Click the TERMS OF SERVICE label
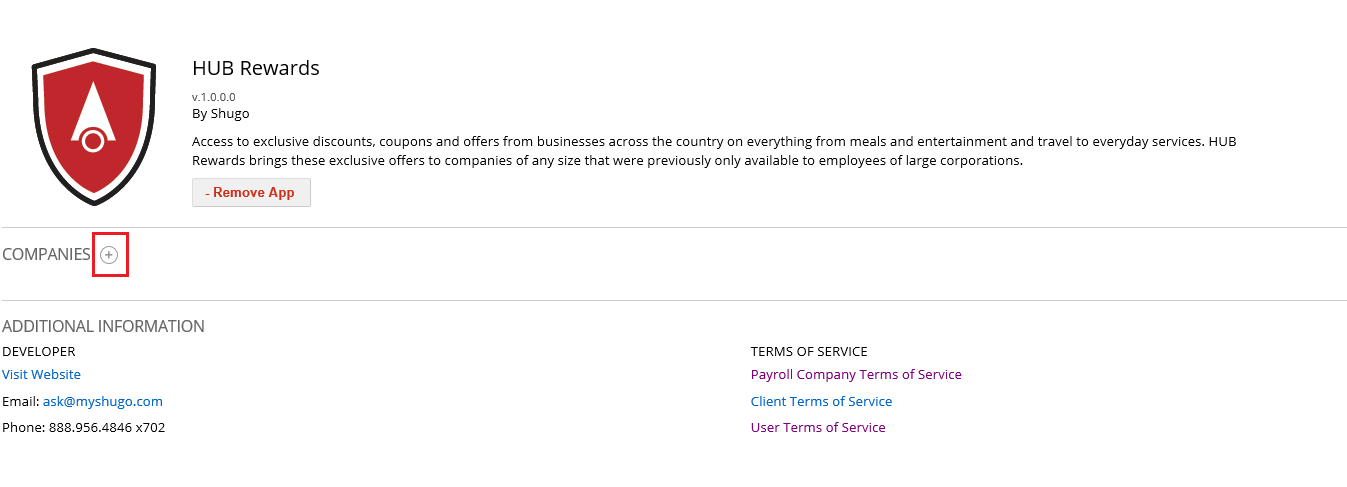The height and width of the screenshot is (487, 1347). (x=808, y=351)
